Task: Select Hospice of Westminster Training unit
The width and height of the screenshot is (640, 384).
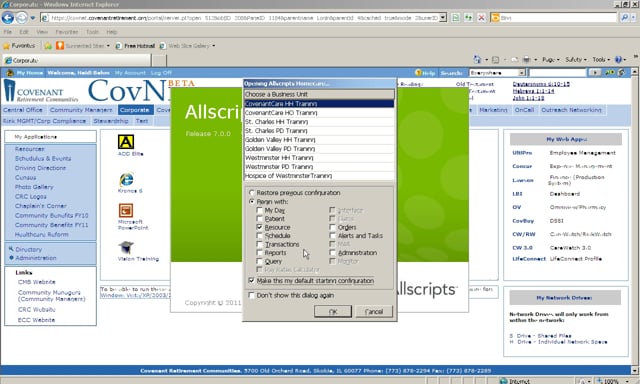Action: [319, 176]
